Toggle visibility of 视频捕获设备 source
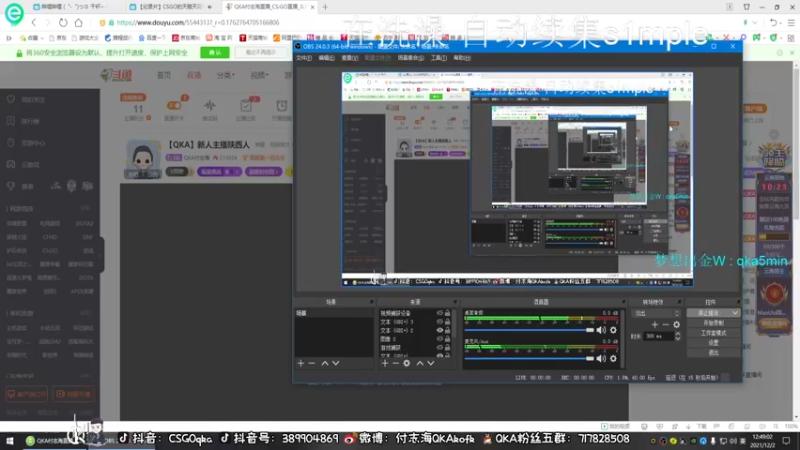 point(439,313)
